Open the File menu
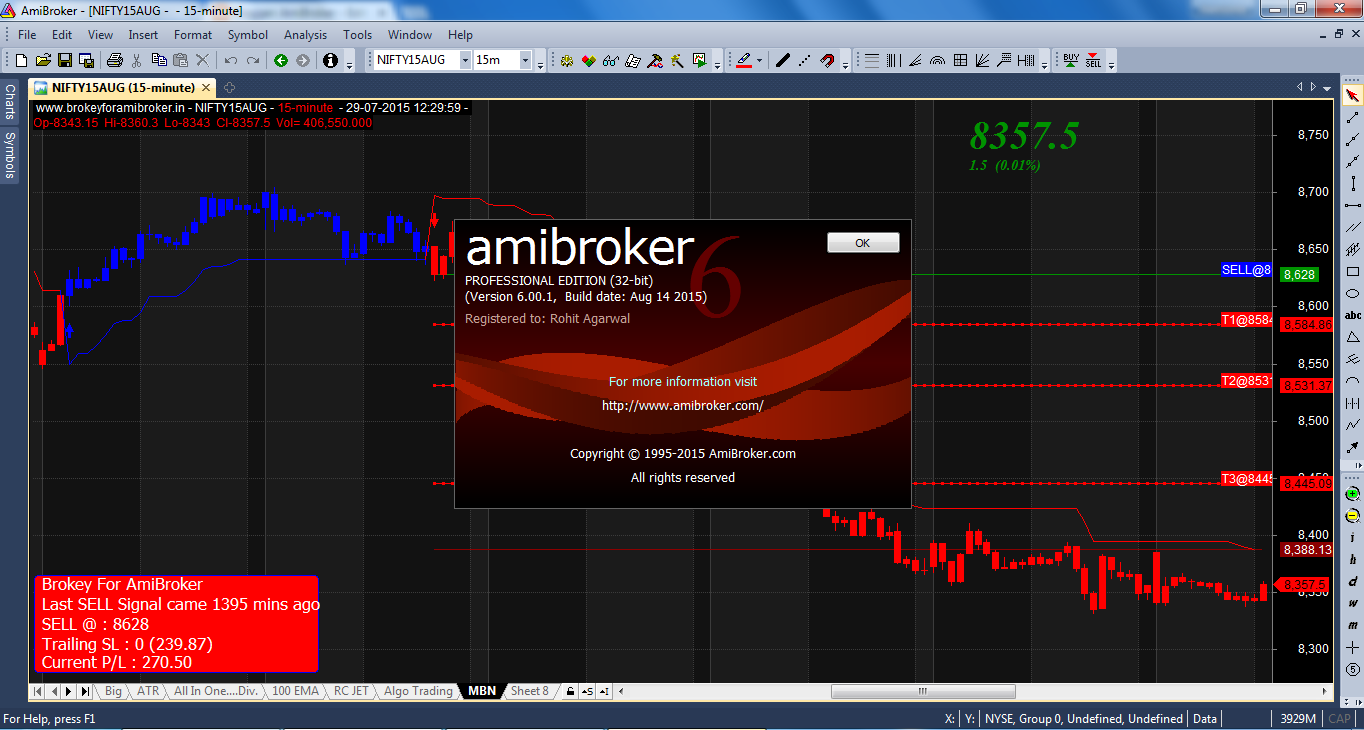1364x730 pixels. (x=27, y=34)
